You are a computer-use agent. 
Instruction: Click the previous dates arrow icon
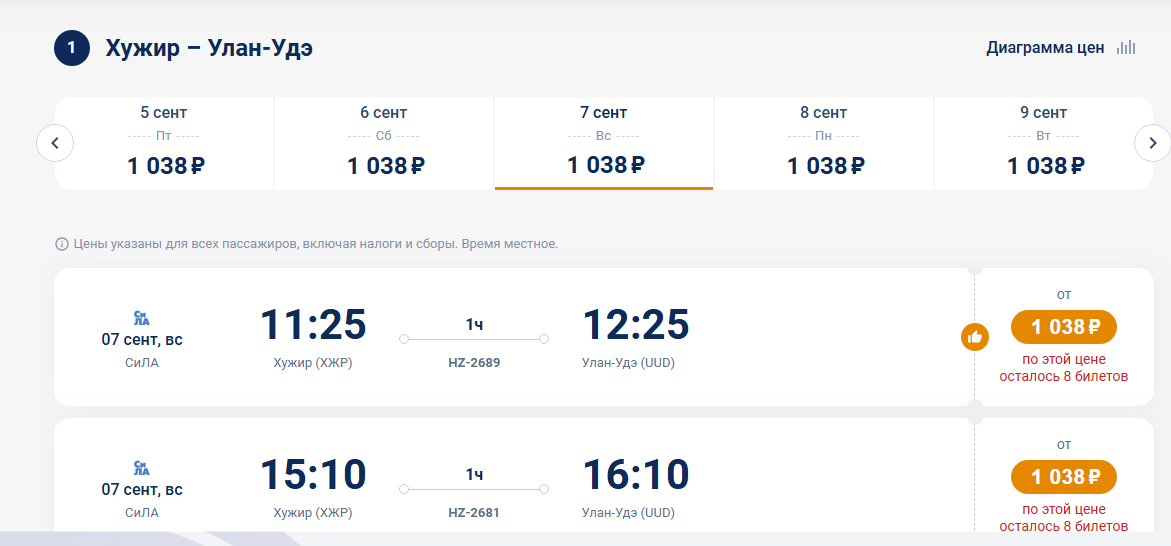coord(55,143)
